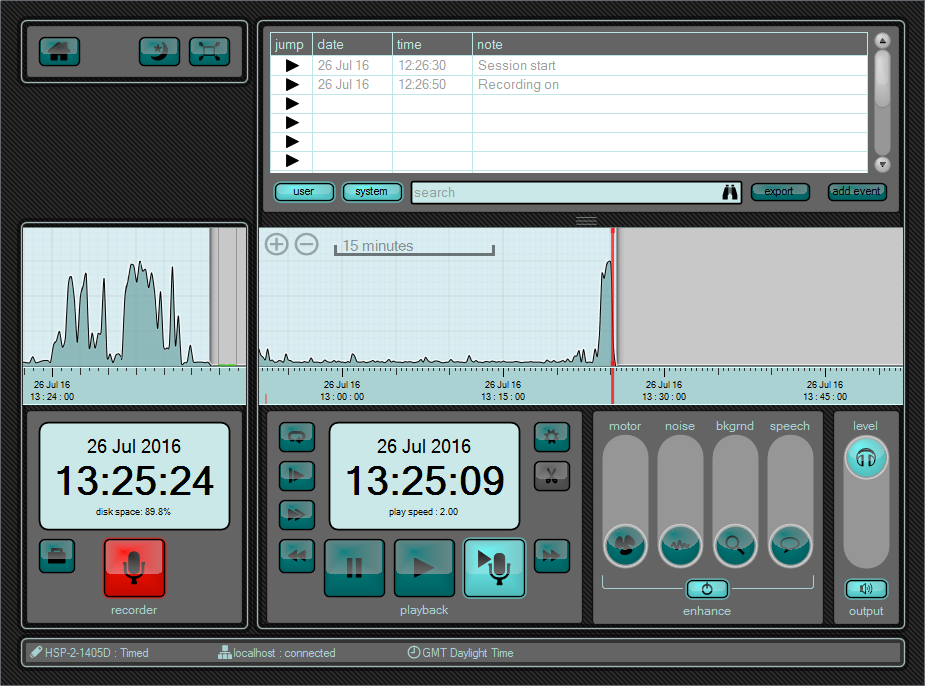Screen dimensions: 925x686
Task: Click the loop playback icon
Action: 297,436
